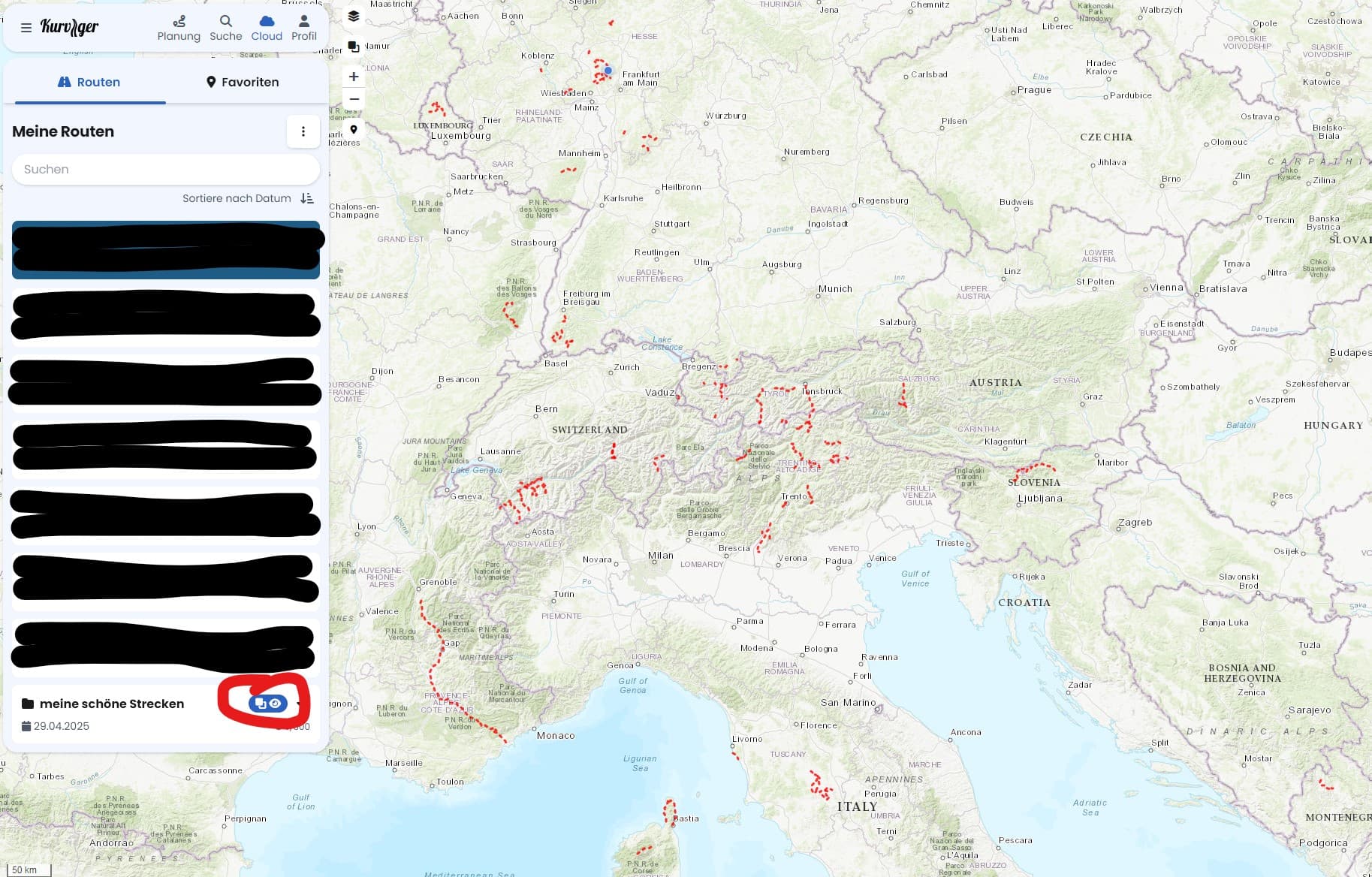This screenshot has width=1372, height=877.
Task: Open the Suche search section
Action: (226, 29)
